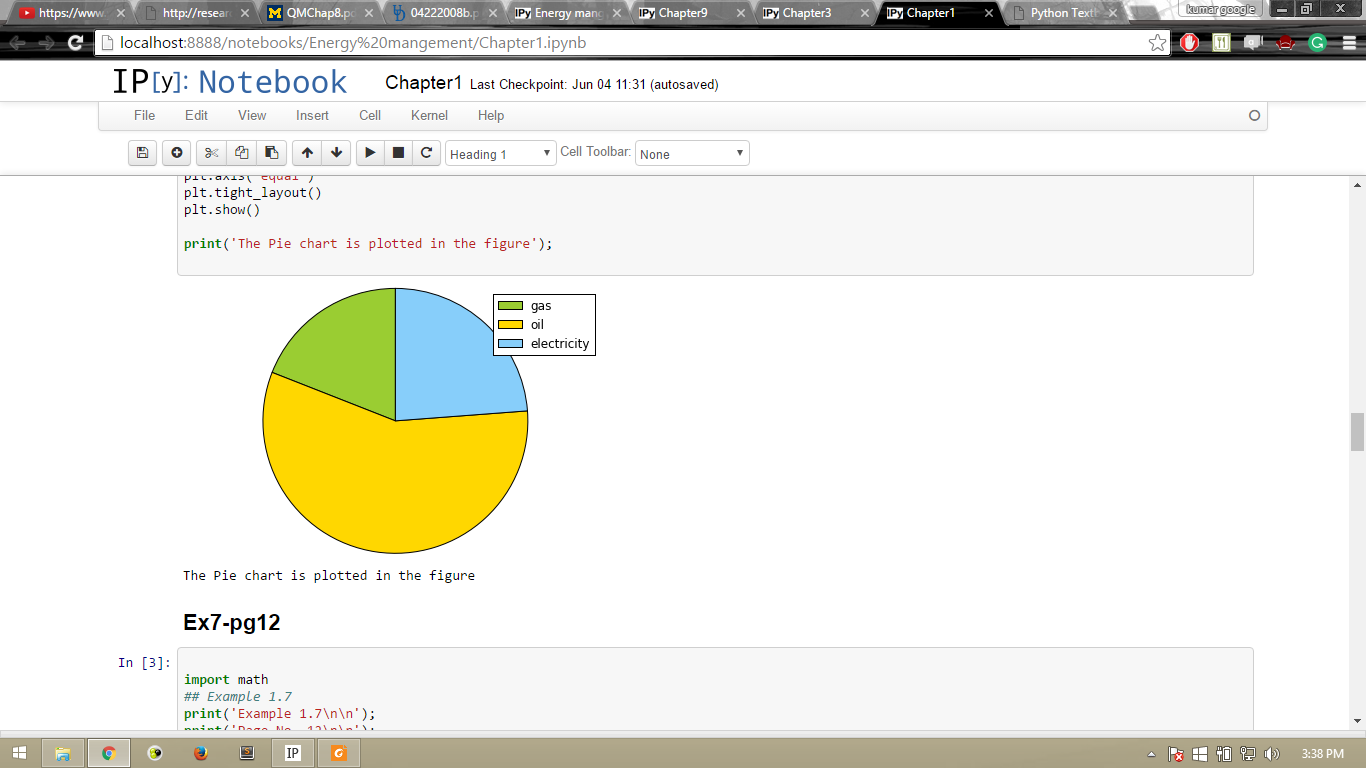Move the cell up with arrow icon
Viewport: 1366px width, 768px height.
(307, 153)
